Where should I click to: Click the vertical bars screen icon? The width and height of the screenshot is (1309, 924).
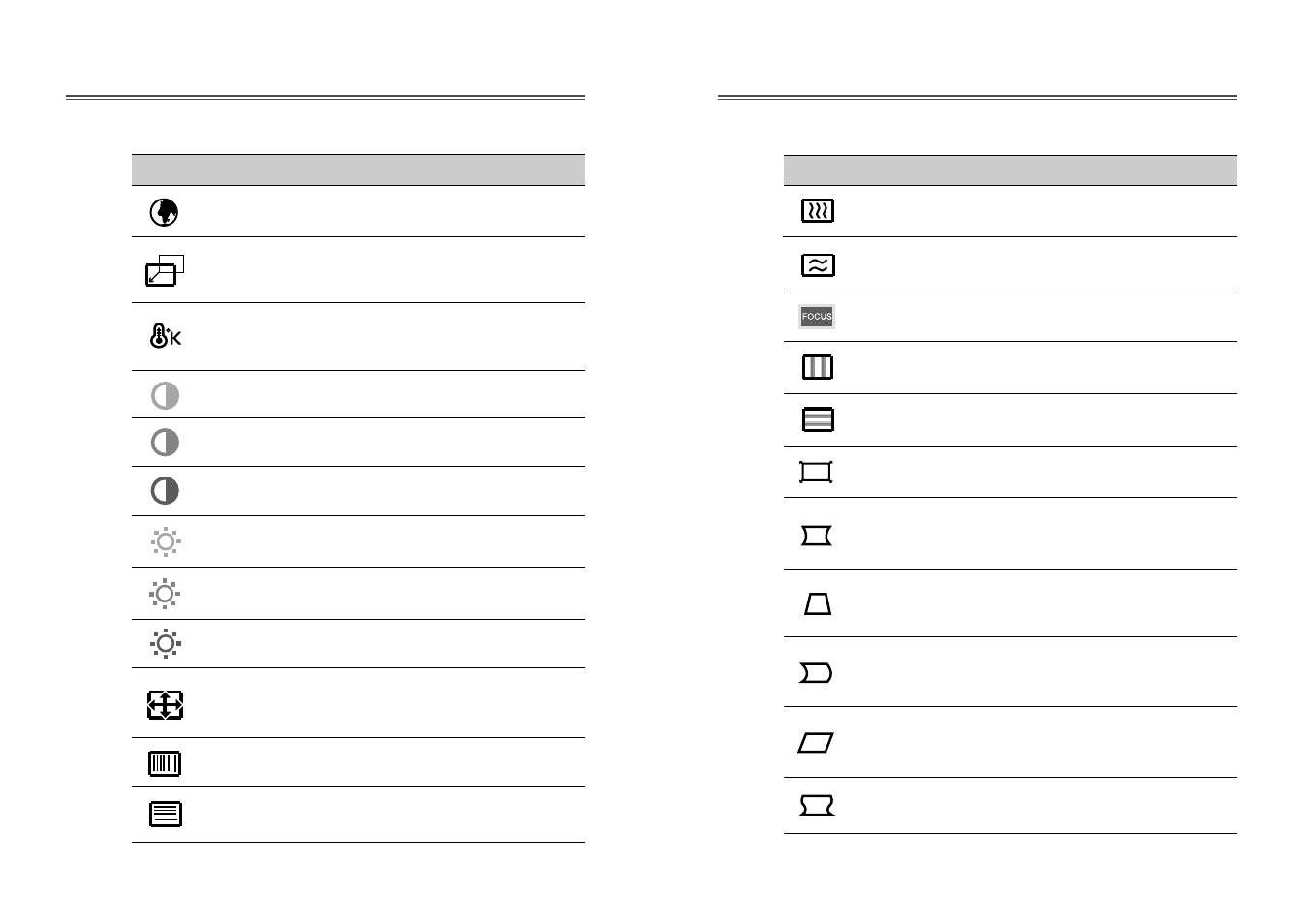tap(165, 763)
